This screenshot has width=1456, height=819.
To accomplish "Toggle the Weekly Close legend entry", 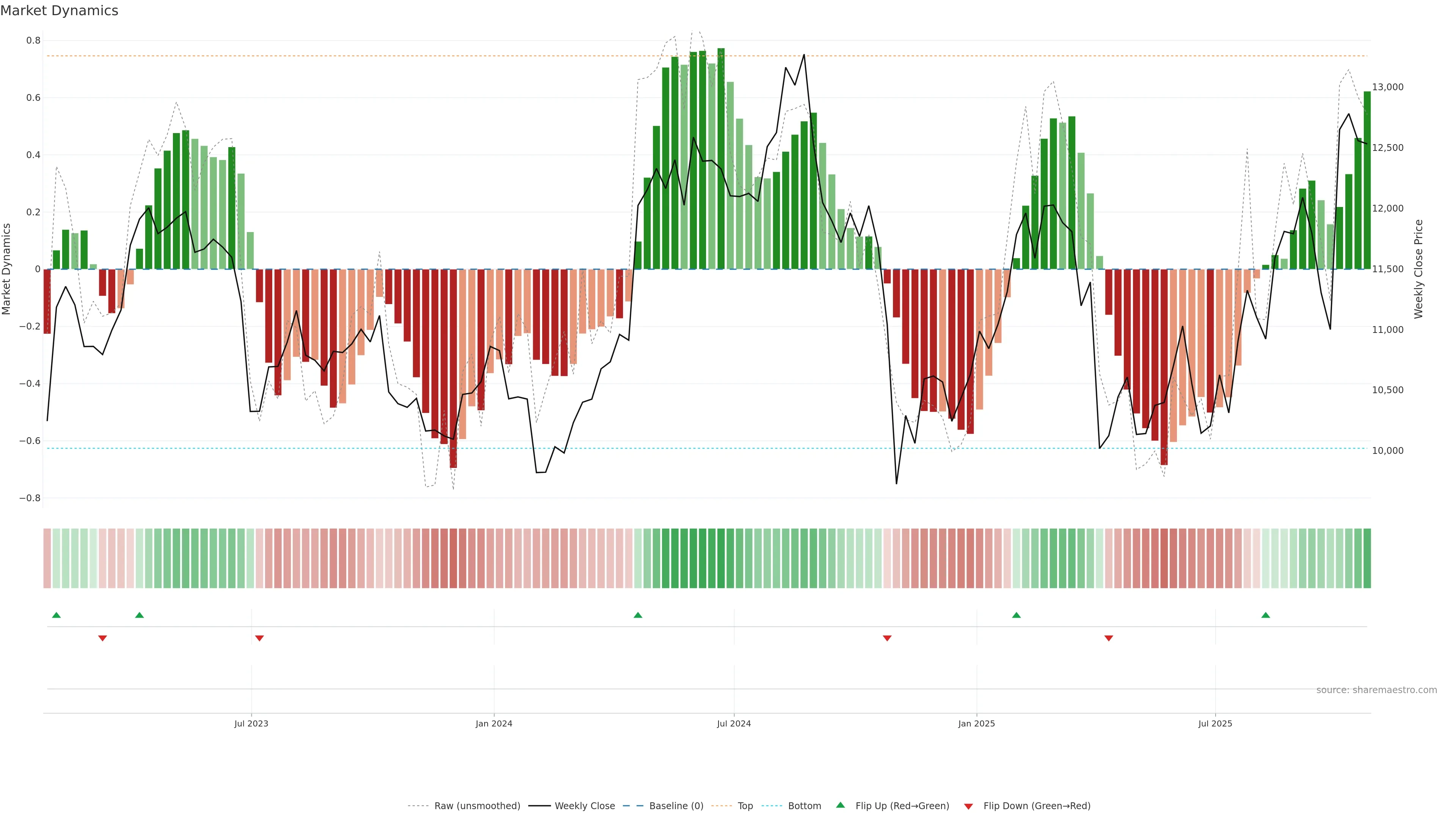I will 584,806.
